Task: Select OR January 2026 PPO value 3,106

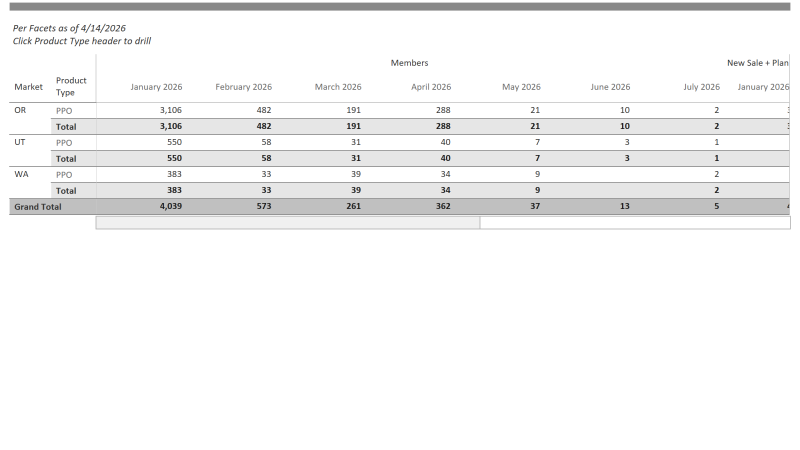Action: [170, 110]
